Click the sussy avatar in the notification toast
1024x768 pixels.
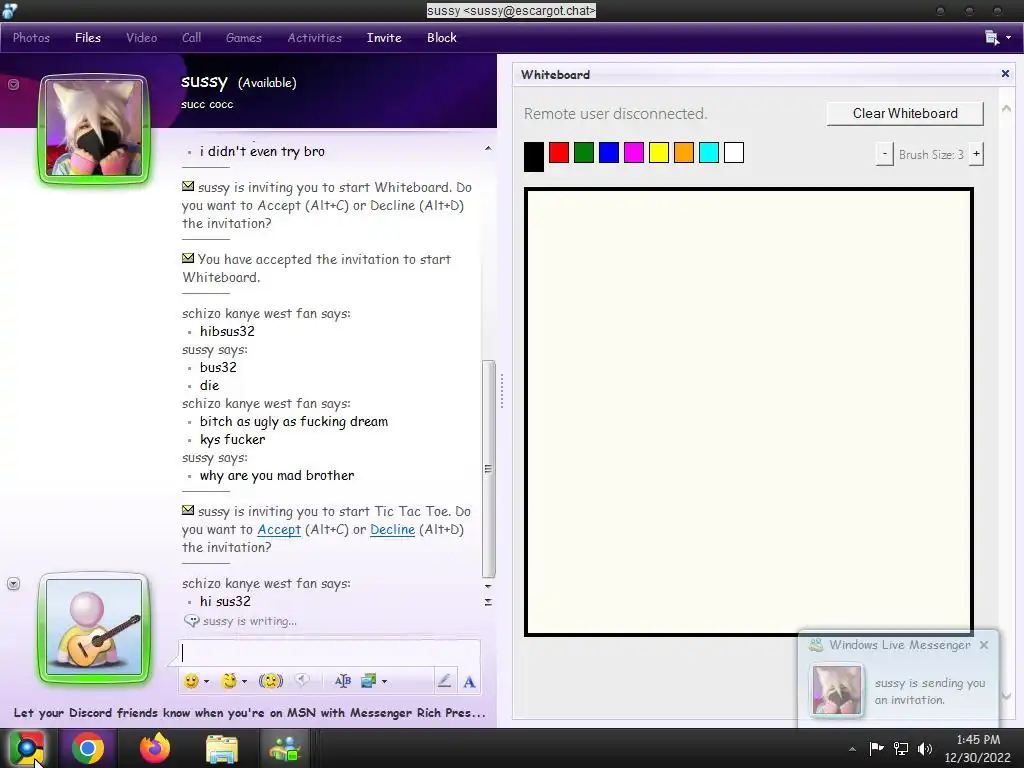(x=837, y=691)
